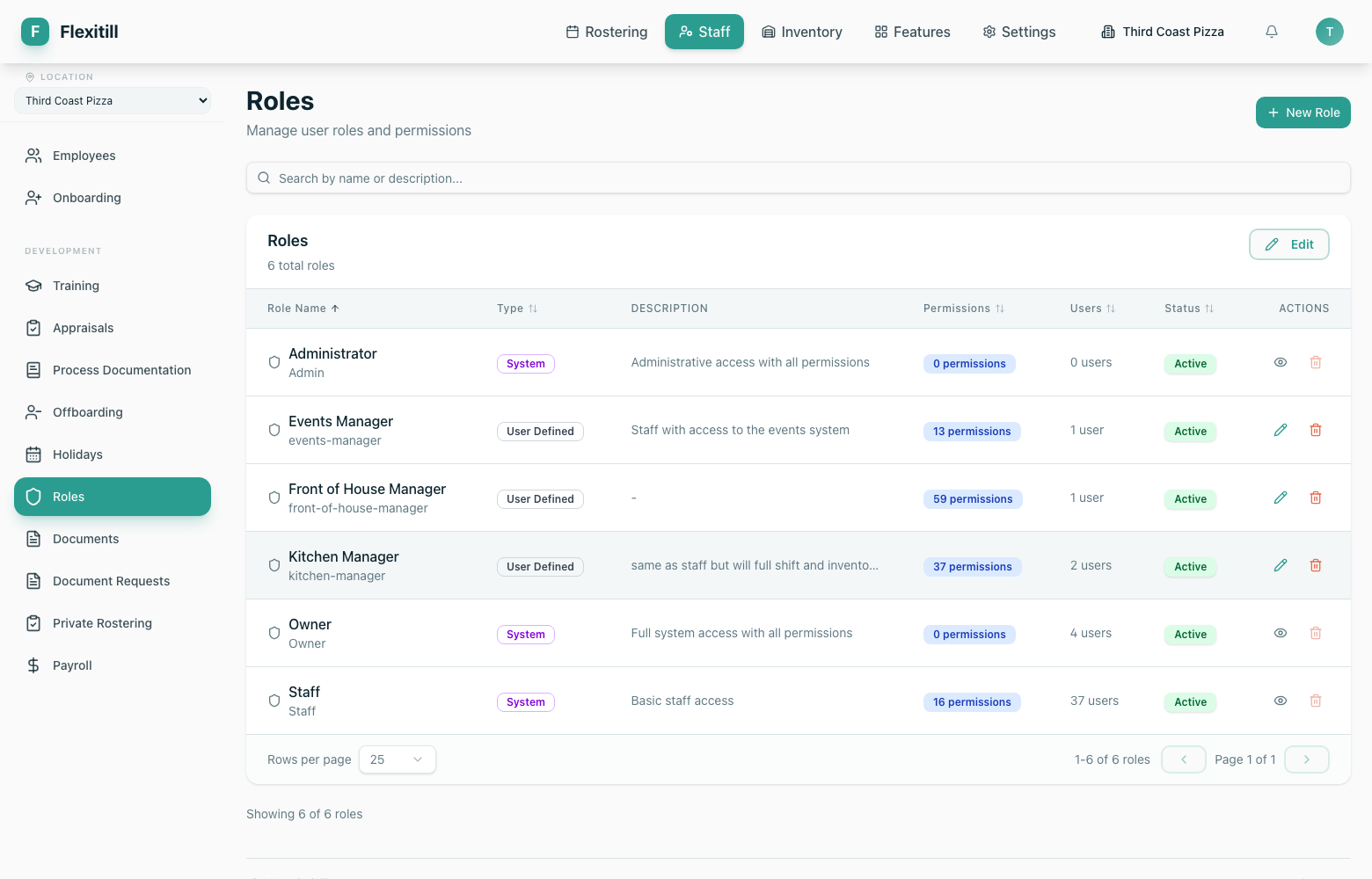This screenshot has height=879, width=1372.
Task: Go to previous page of roles
Action: (1184, 759)
